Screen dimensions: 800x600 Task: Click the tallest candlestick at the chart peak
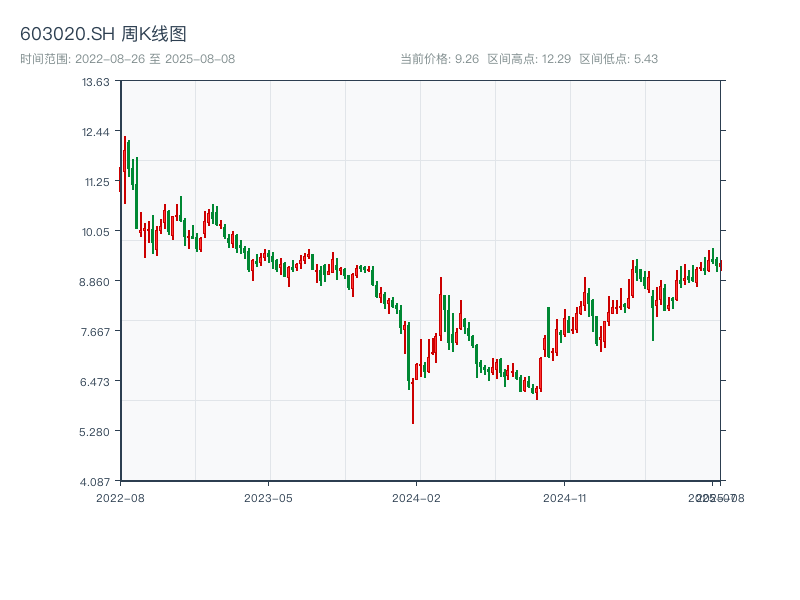(x=124, y=170)
